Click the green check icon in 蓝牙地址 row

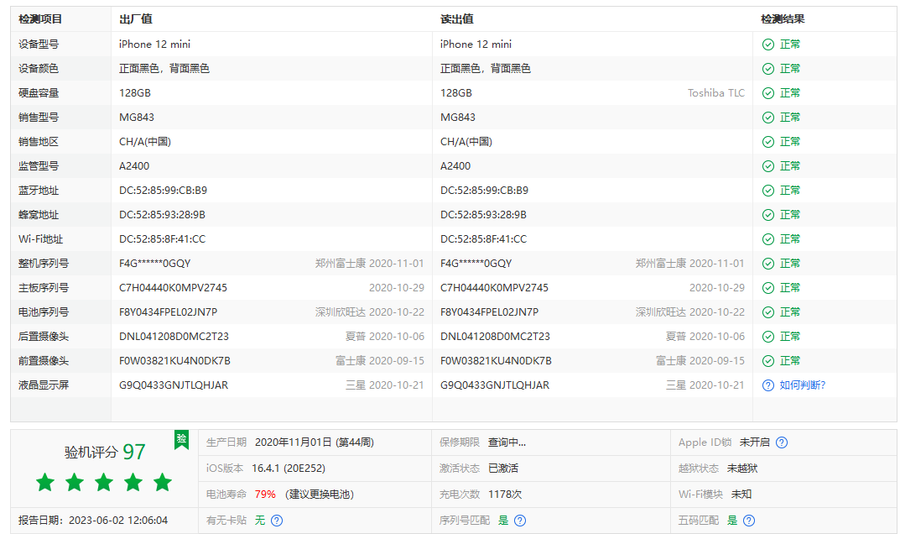click(x=768, y=191)
